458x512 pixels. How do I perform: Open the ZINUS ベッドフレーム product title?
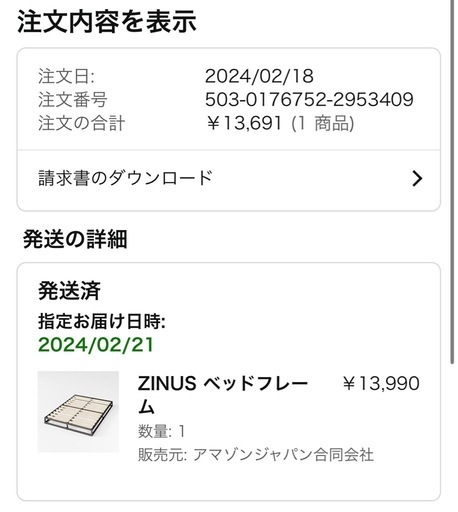point(222,395)
